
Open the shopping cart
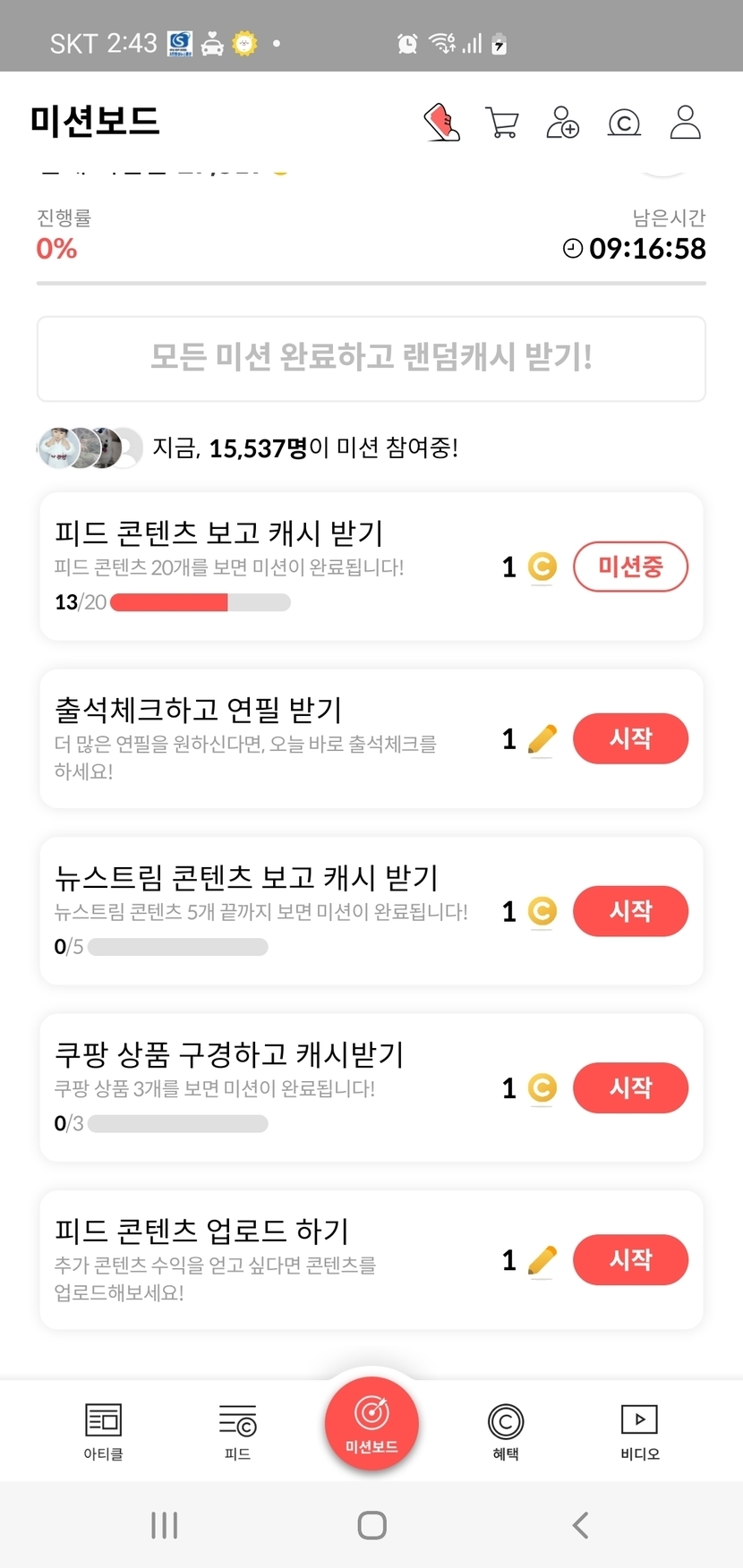[502, 123]
